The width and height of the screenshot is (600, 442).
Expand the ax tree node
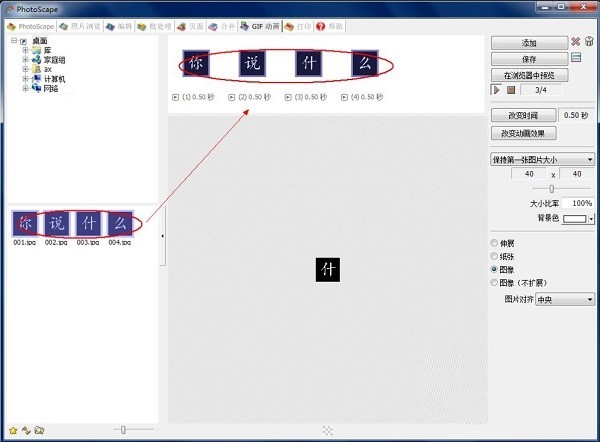(25, 69)
